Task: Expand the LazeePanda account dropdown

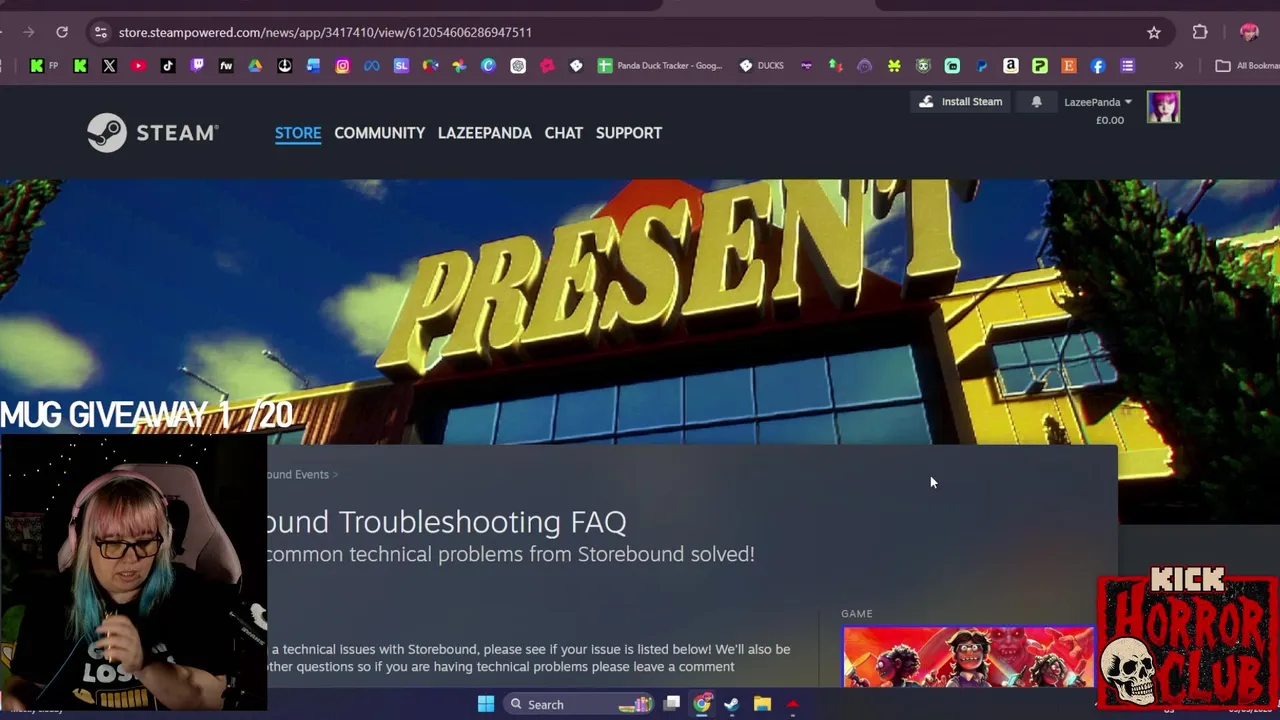Action: point(1097,102)
